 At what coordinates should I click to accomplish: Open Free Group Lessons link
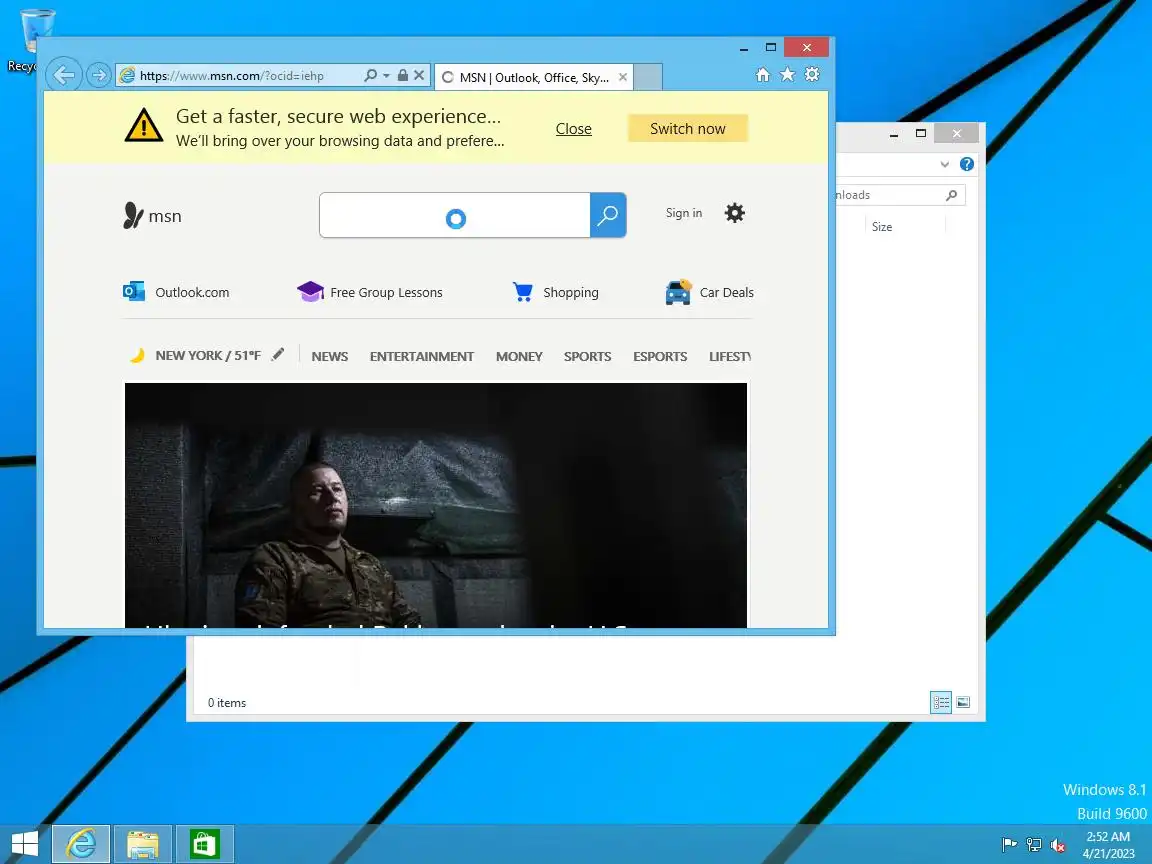coord(370,292)
